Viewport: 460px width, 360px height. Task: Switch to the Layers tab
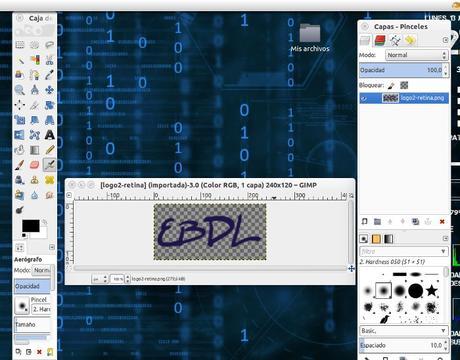(x=365, y=40)
